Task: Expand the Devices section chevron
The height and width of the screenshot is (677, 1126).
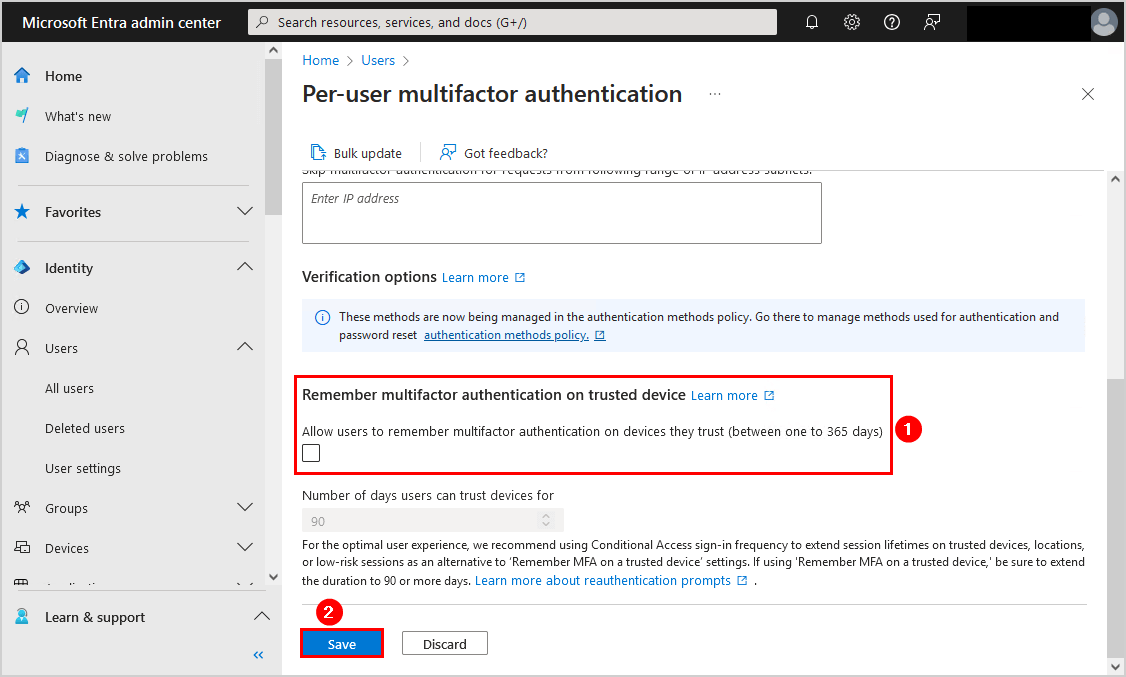Action: pyautogui.click(x=245, y=547)
